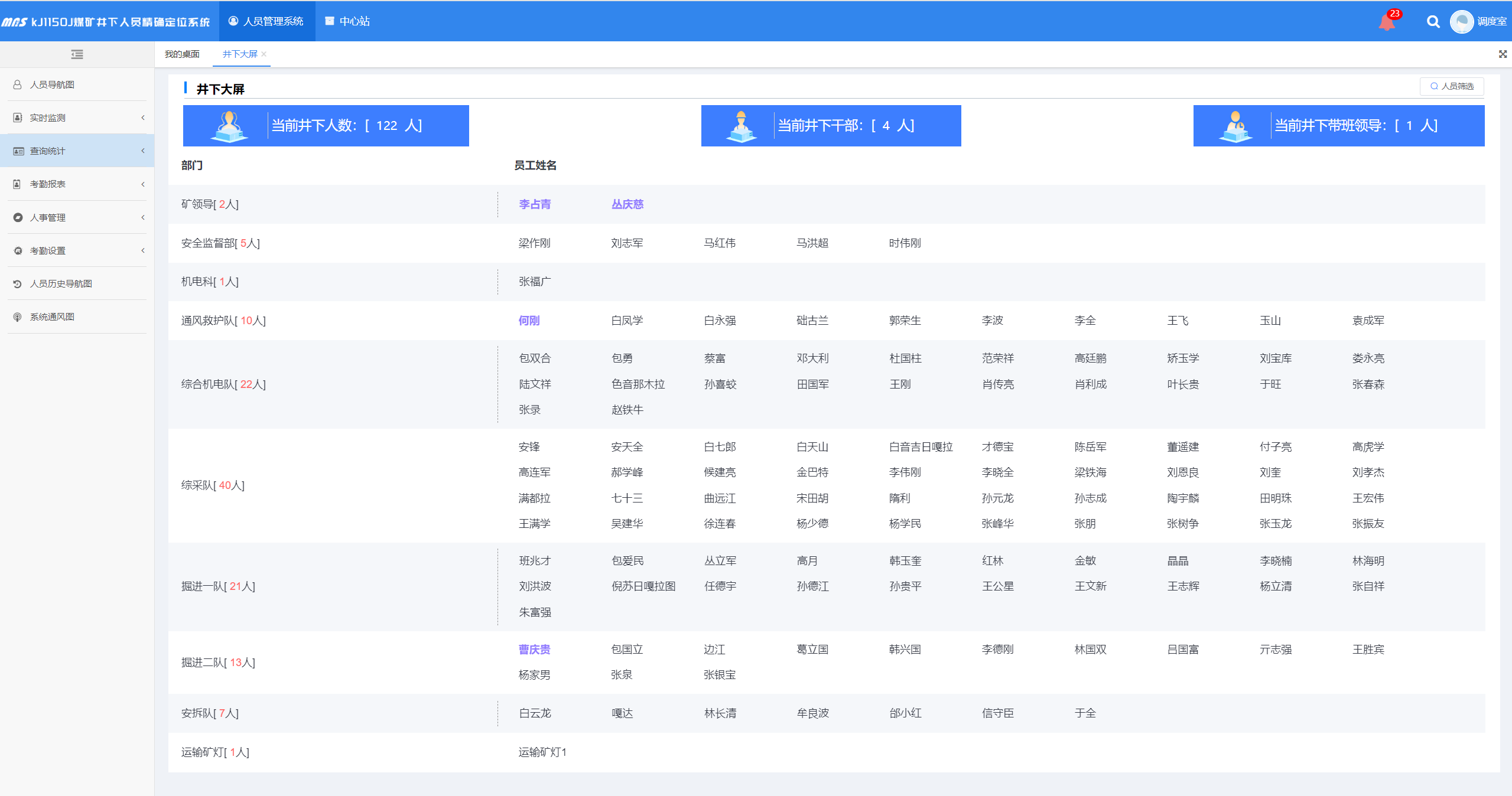Switch to the 我的桌面 tab
1512x796 pixels.
182,54
